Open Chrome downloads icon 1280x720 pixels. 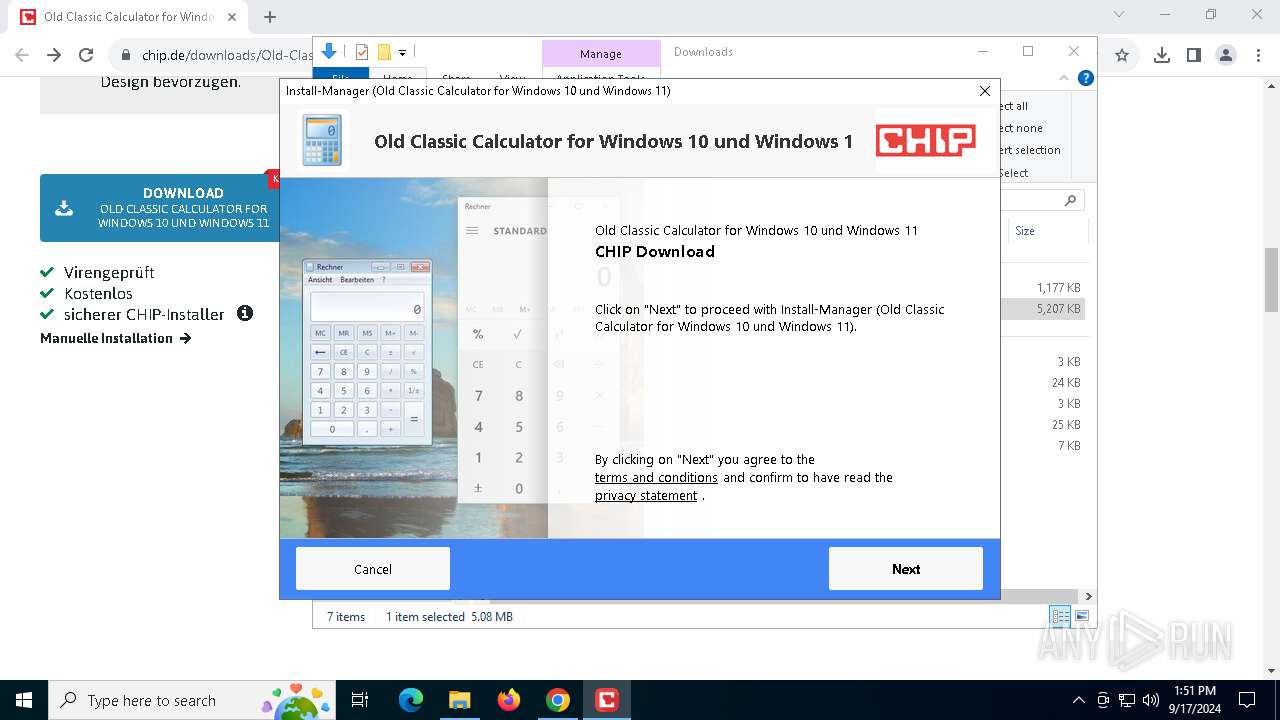[x=1161, y=55]
